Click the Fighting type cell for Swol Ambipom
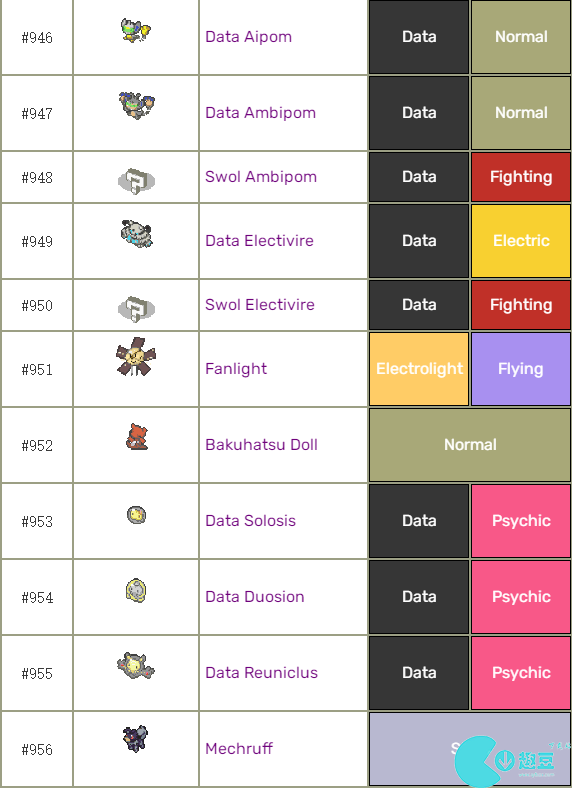572x788 pixels. [x=521, y=177]
